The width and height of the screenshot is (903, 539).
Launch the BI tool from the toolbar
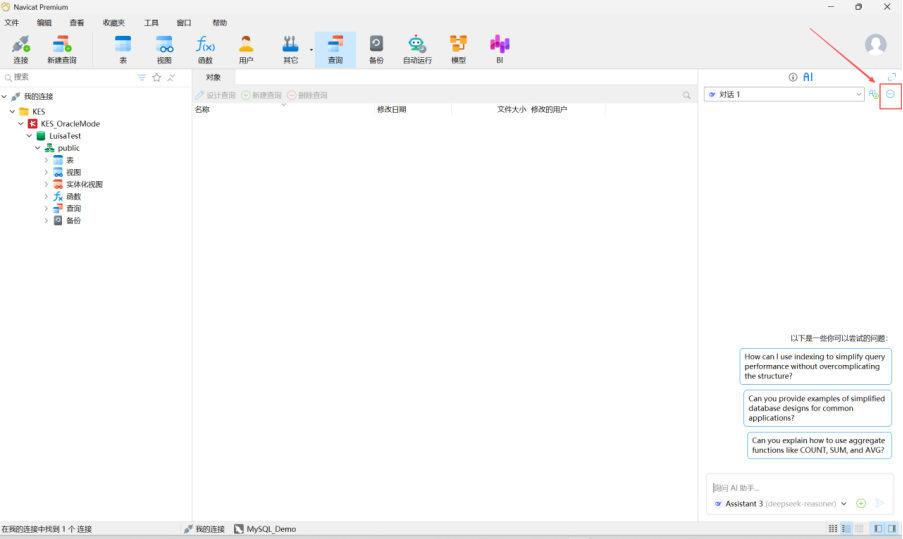499,49
